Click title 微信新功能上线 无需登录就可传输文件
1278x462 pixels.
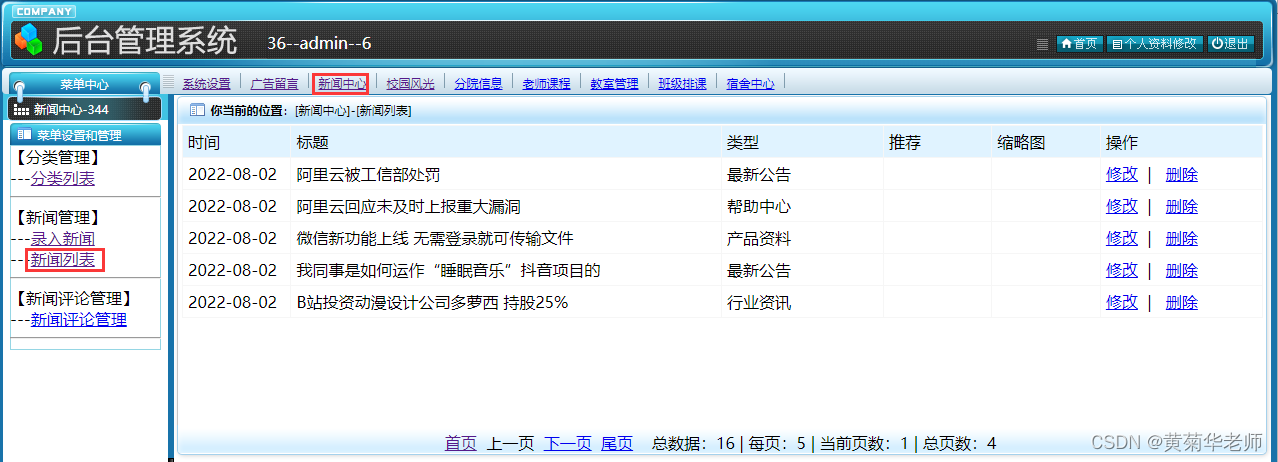(435, 238)
